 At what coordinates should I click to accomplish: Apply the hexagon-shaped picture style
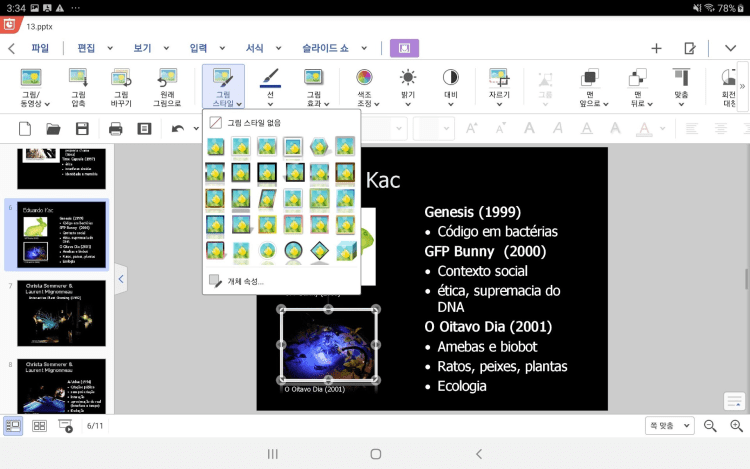click(319, 146)
